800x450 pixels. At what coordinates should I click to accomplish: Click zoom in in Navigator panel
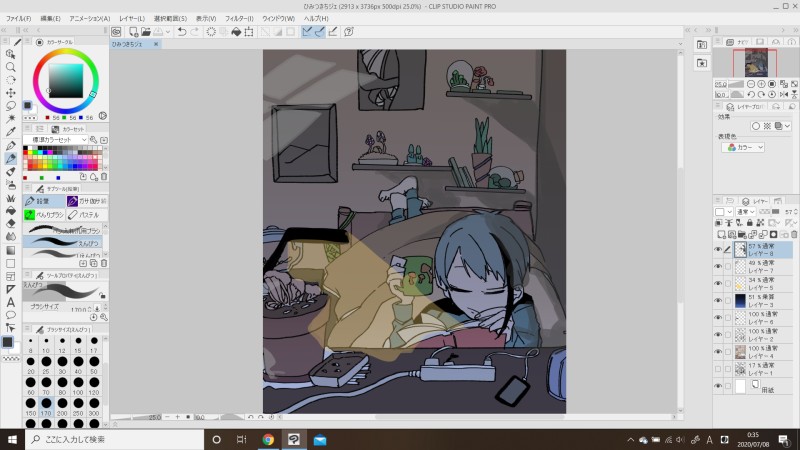point(761,84)
